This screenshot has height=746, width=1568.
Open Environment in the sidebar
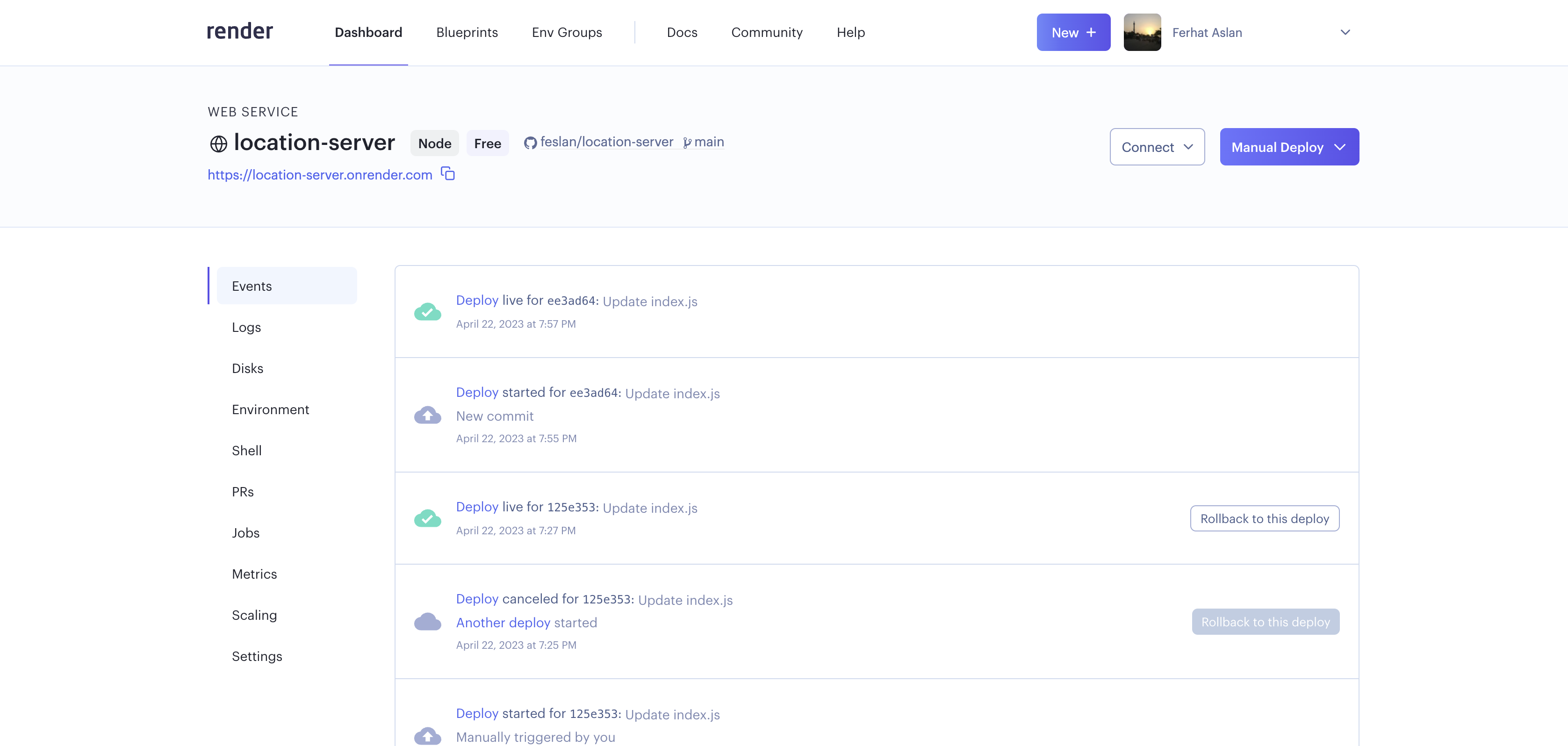[x=270, y=409]
